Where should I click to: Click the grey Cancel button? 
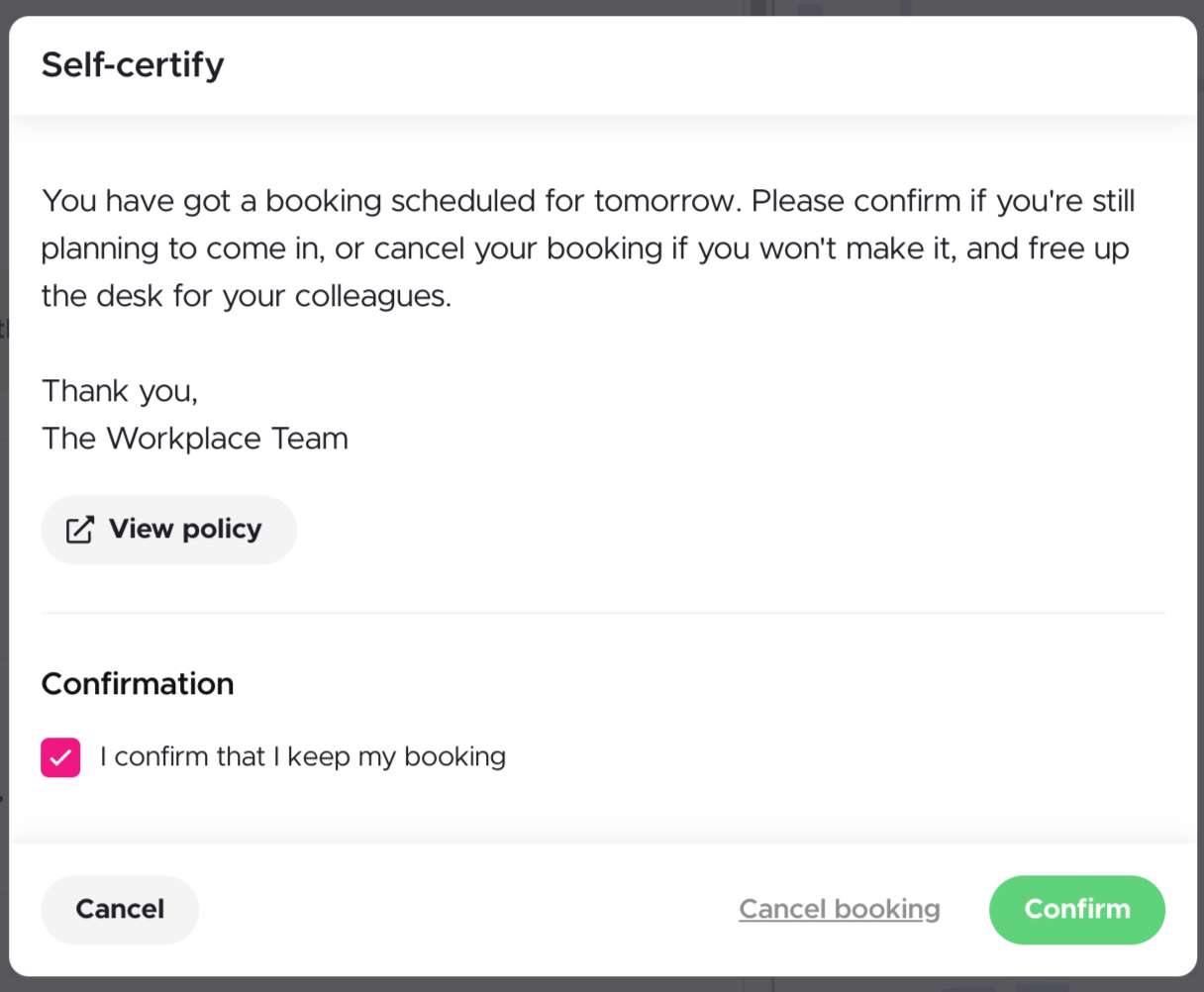coord(120,909)
